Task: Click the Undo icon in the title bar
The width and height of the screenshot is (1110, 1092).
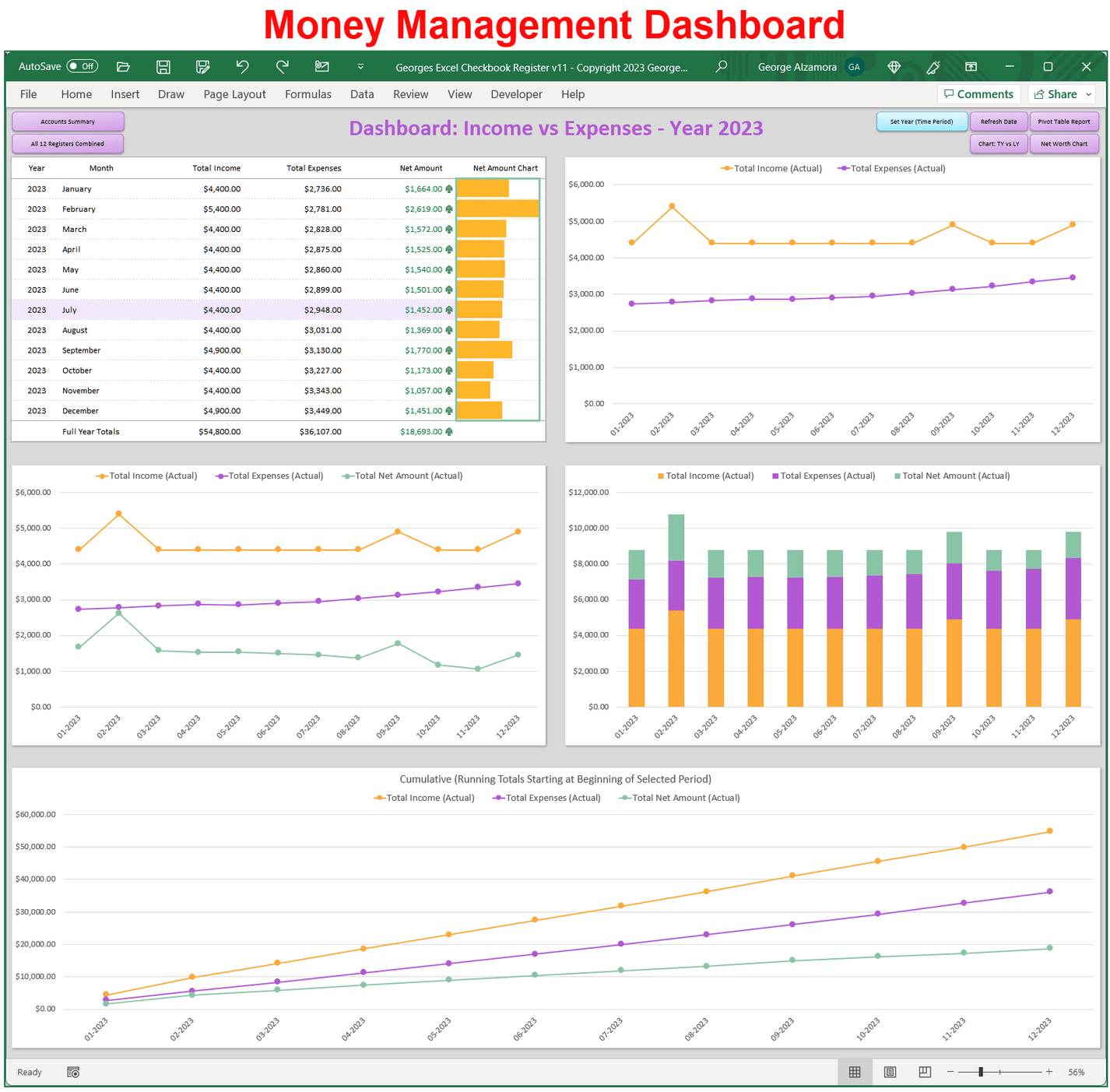Action: coord(243,67)
